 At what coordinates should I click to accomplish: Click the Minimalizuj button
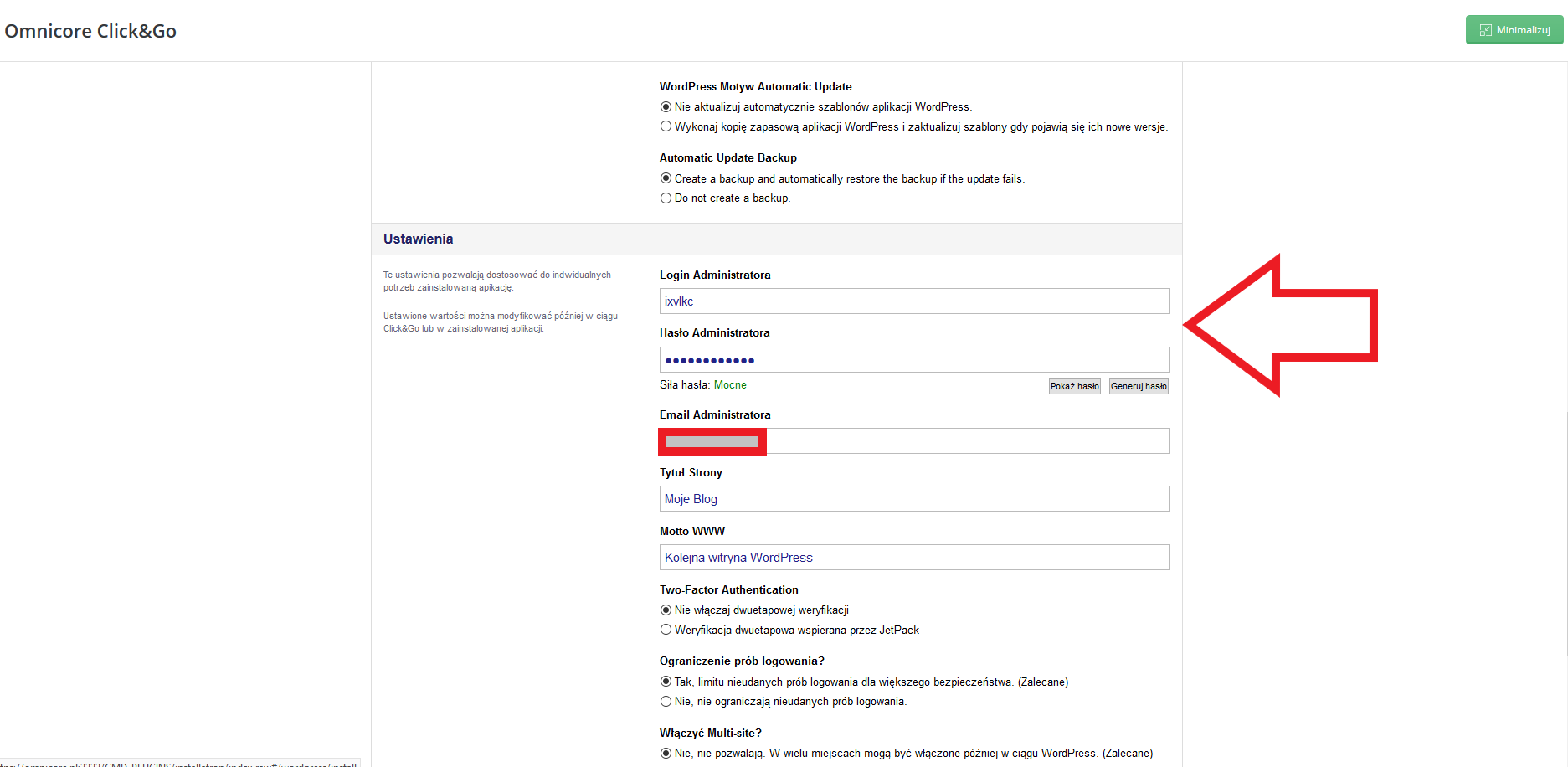tap(1514, 30)
